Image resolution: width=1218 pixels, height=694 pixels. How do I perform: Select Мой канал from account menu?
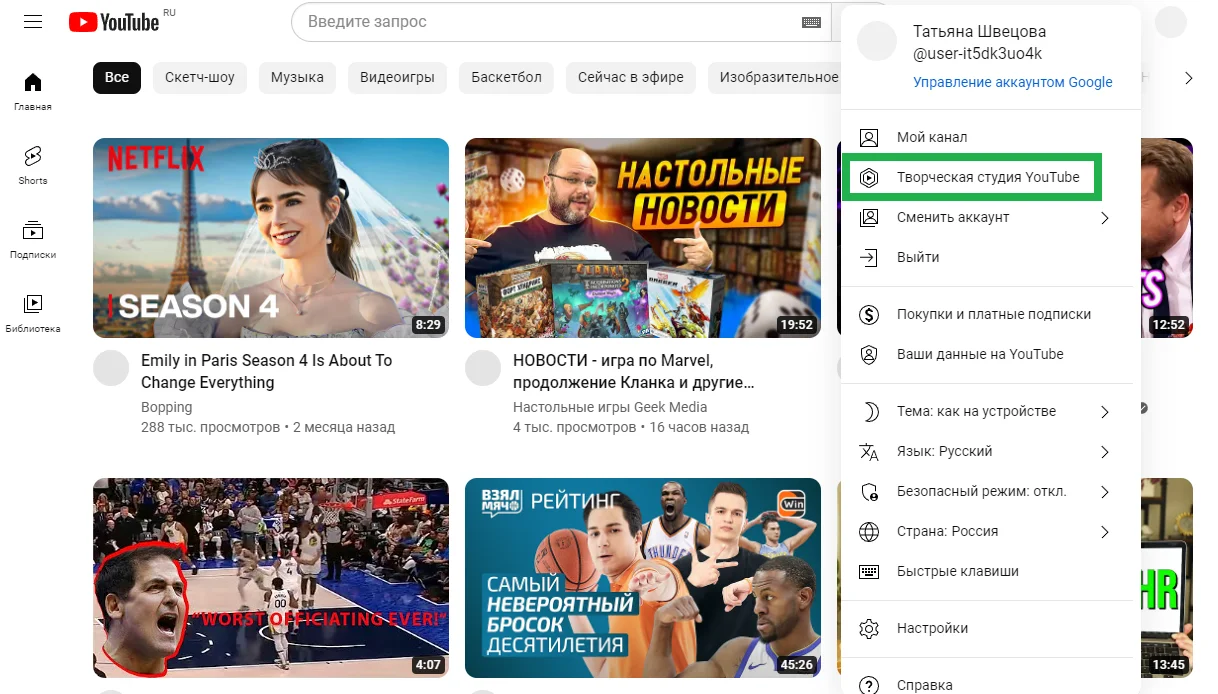[931, 137]
